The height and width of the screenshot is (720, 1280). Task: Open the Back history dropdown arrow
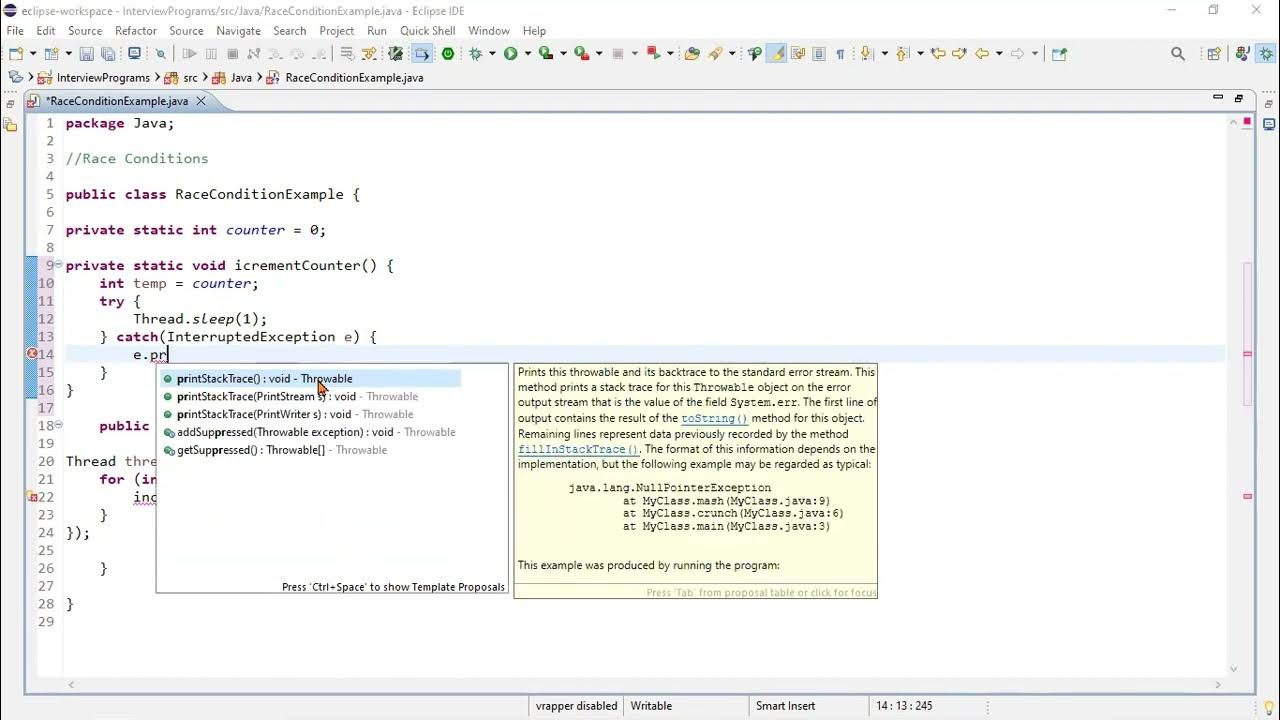click(999, 54)
